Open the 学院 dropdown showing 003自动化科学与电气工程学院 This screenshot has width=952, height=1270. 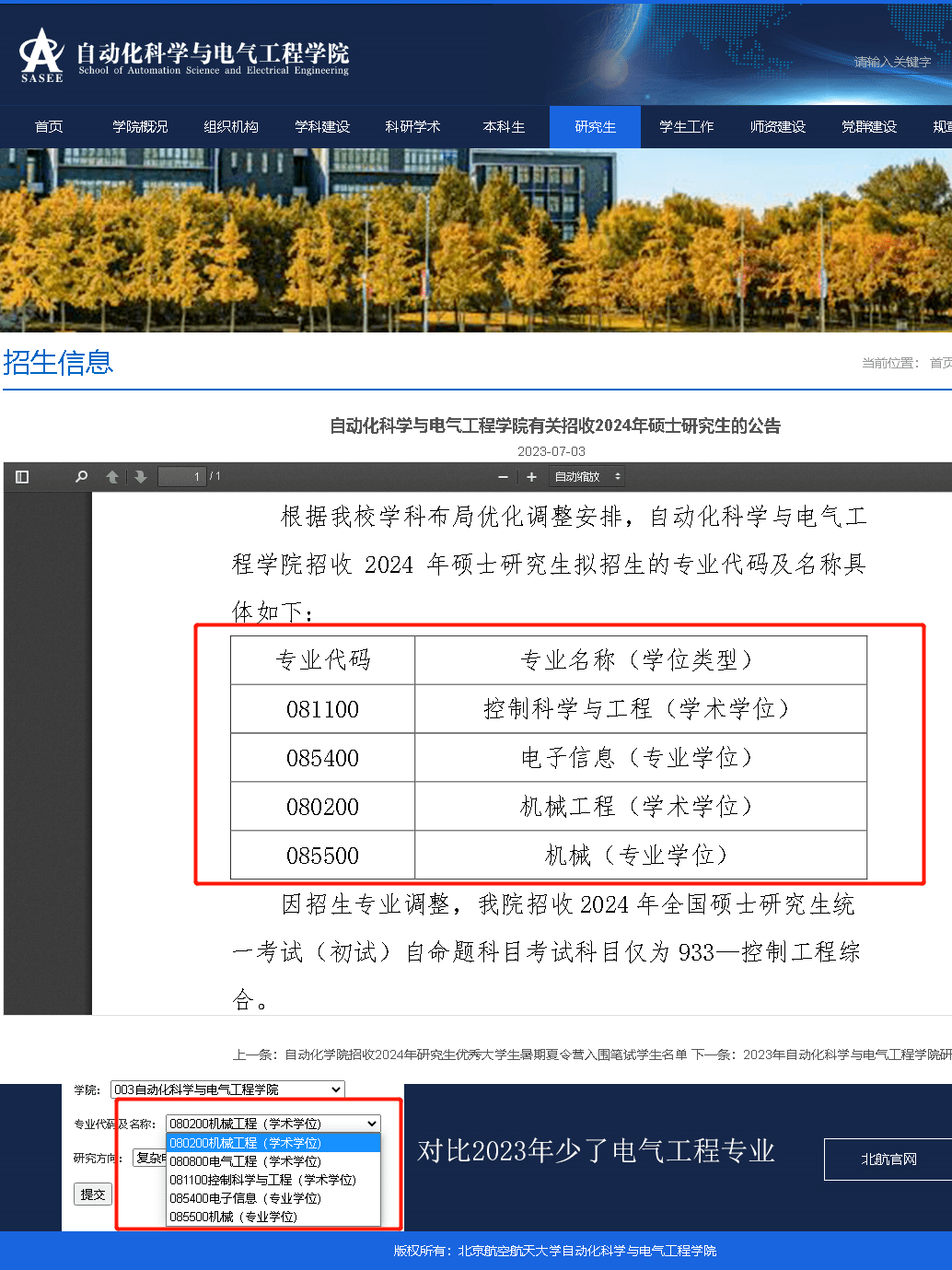pyautogui.click(x=227, y=1089)
